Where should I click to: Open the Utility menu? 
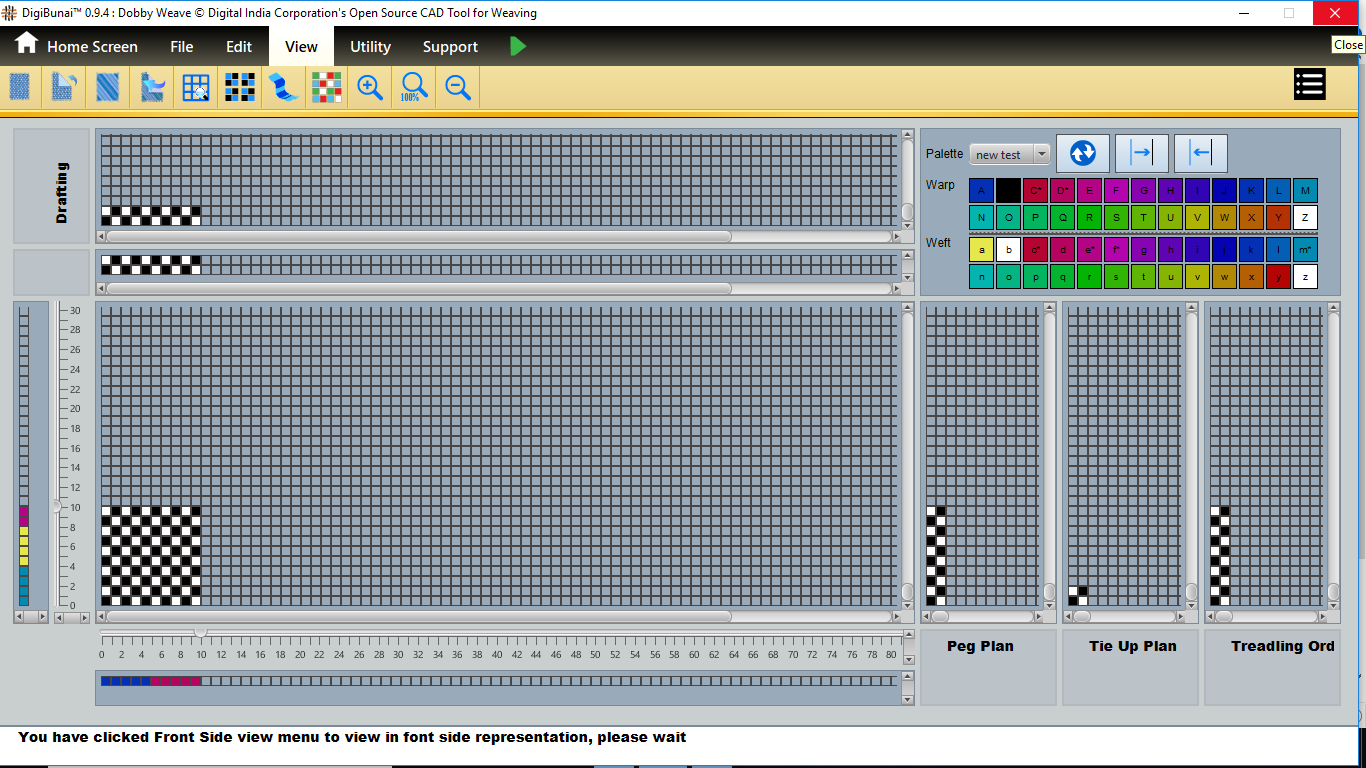(x=370, y=47)
